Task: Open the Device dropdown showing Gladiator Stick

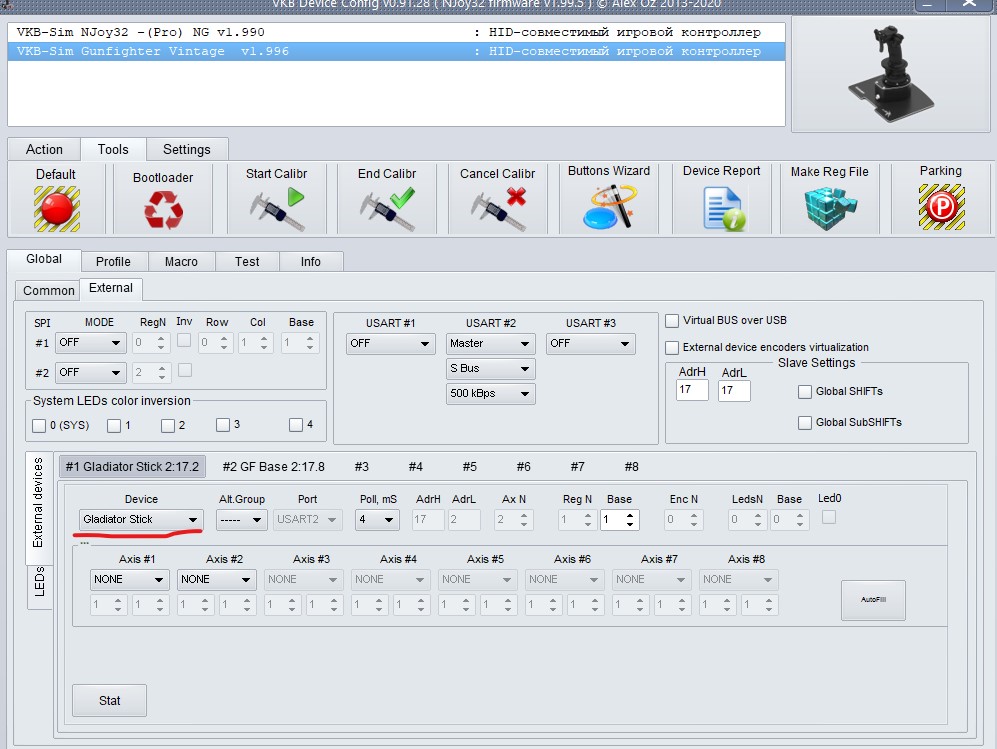Action: 141,519
